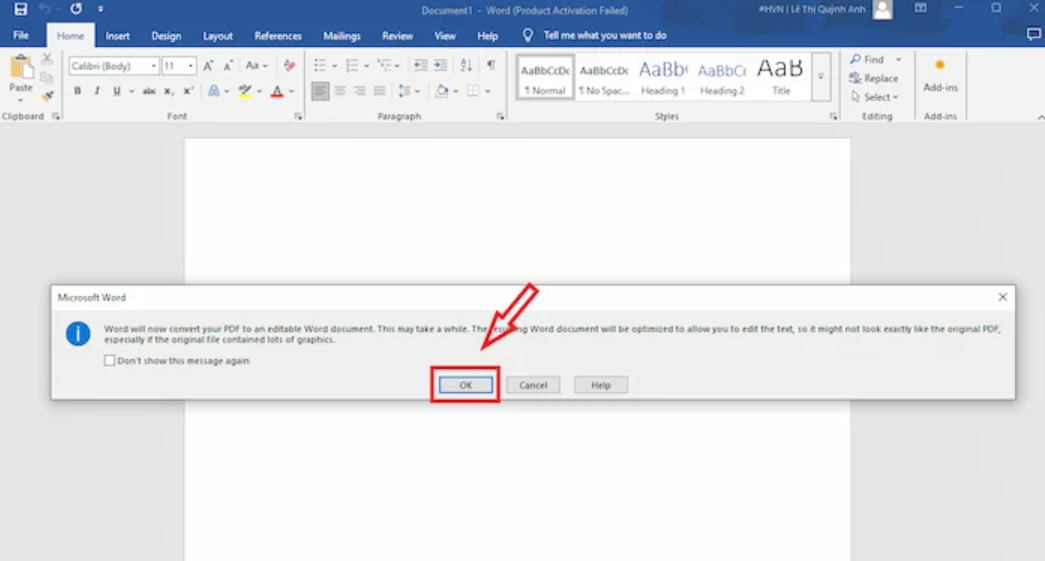Apply yellow text highlight color
Viewport: 1045px width, 561px height.
245,91
